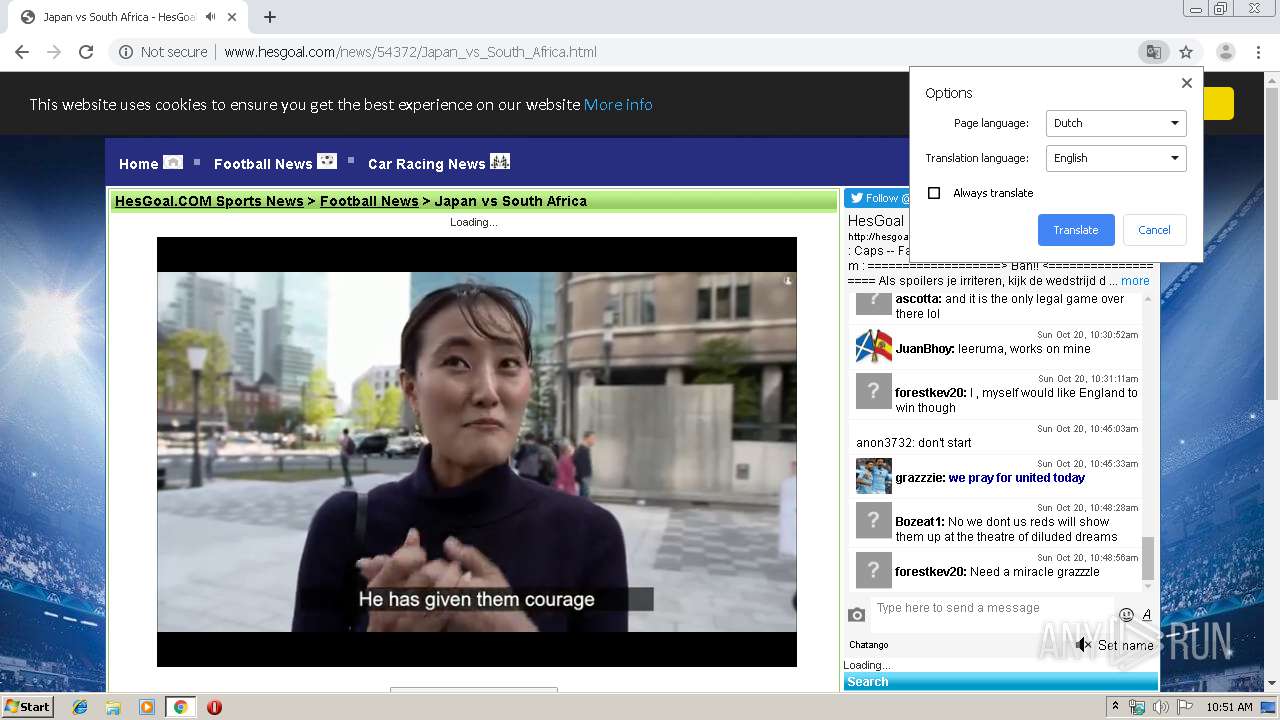Click JuanBhoy's flag avatar in chat
1280x720 pixels.
[873, 347]
